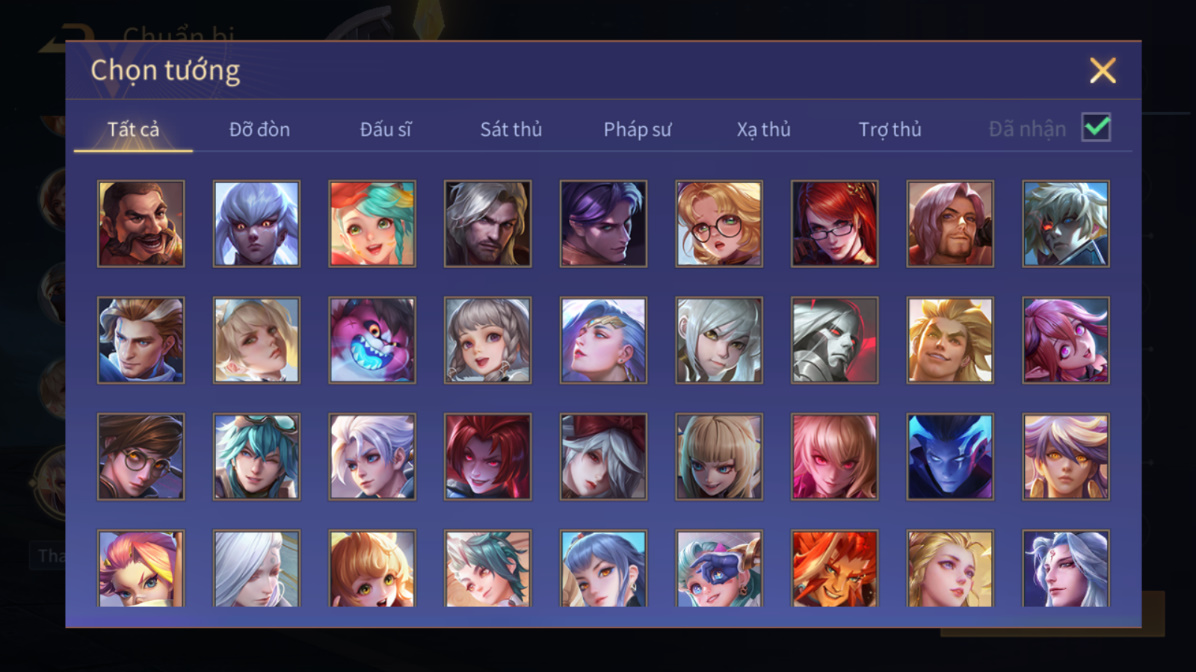The image size is (1196, 672).
Task: Pick the grayscale armored hero with red eye
Action: click(834, 340)
